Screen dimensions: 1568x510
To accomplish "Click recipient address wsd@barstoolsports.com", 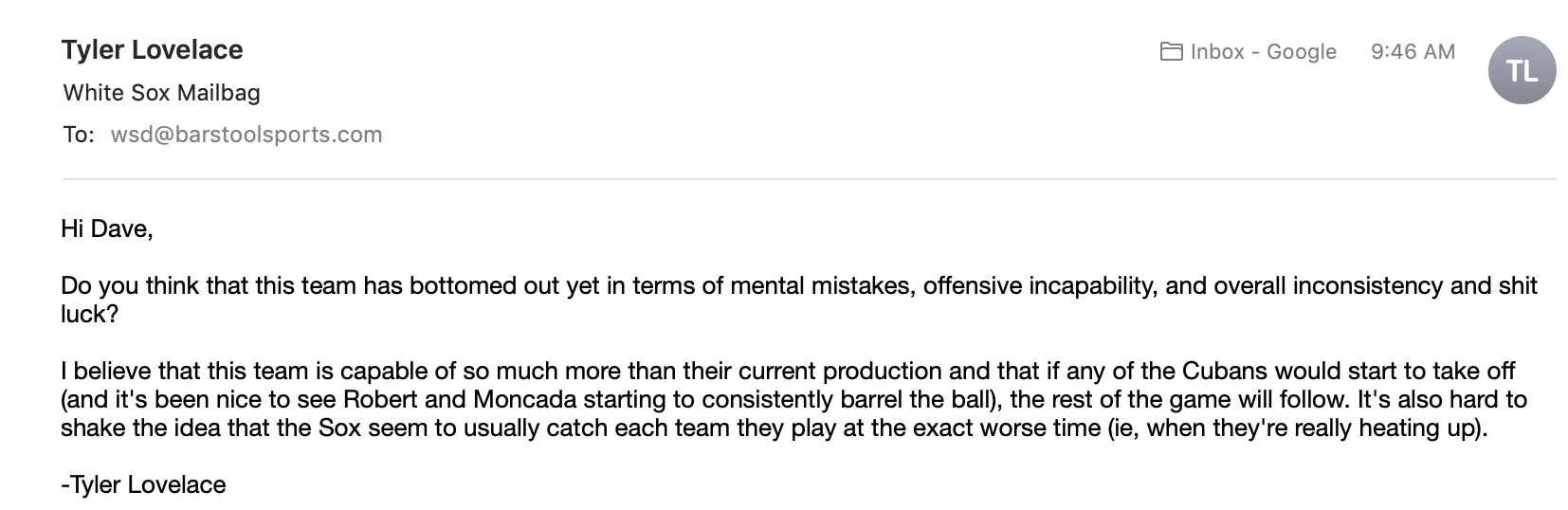I will pyautogui.click(x=246, y=135).
